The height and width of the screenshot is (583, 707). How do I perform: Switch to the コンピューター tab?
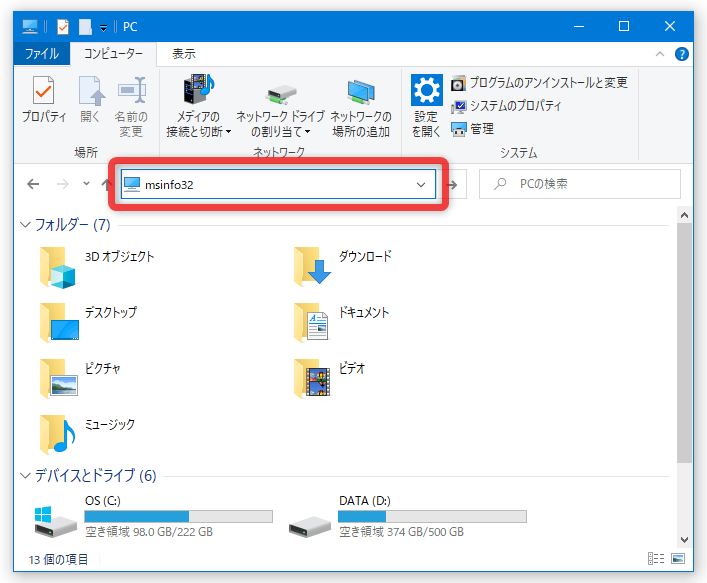tap(113, 54)
